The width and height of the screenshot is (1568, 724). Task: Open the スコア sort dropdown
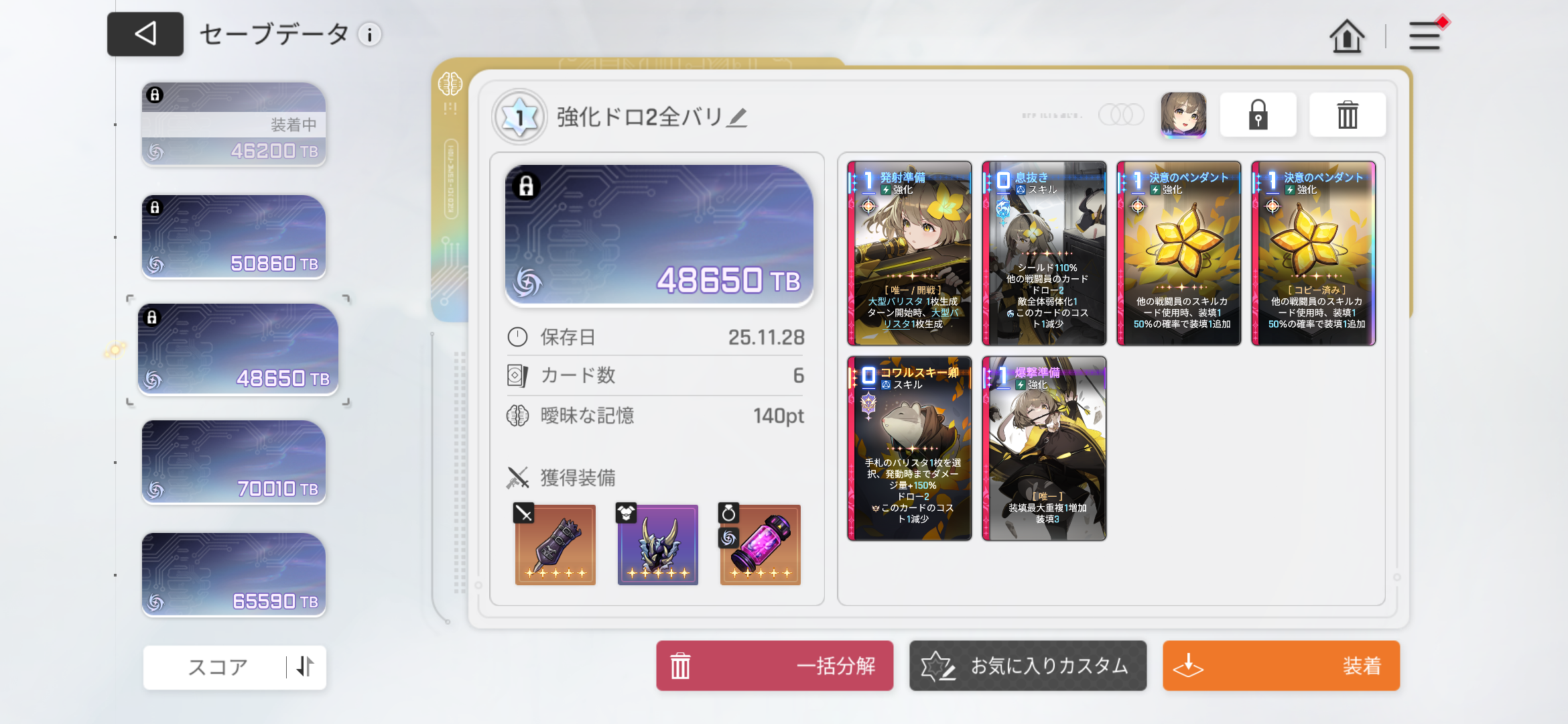pyautogui.click(x=217, y=667)
